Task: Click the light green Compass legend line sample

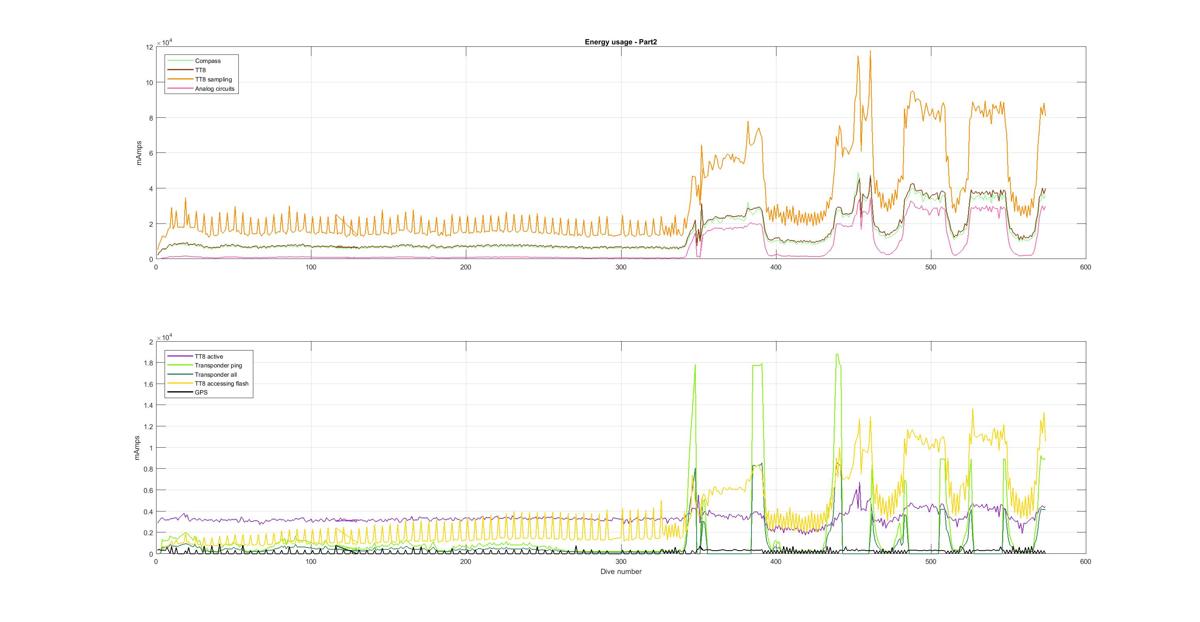Action: coord(181,61)
